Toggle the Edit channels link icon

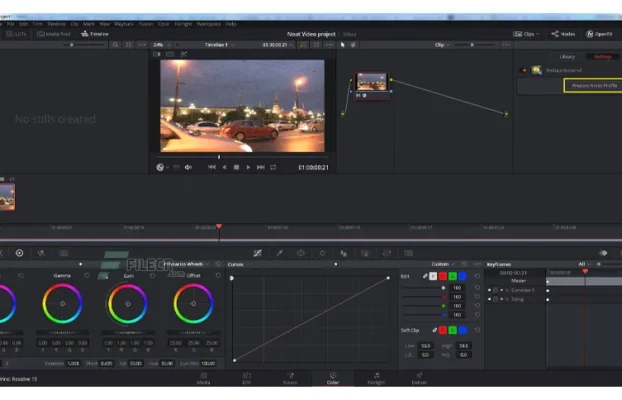425,276
